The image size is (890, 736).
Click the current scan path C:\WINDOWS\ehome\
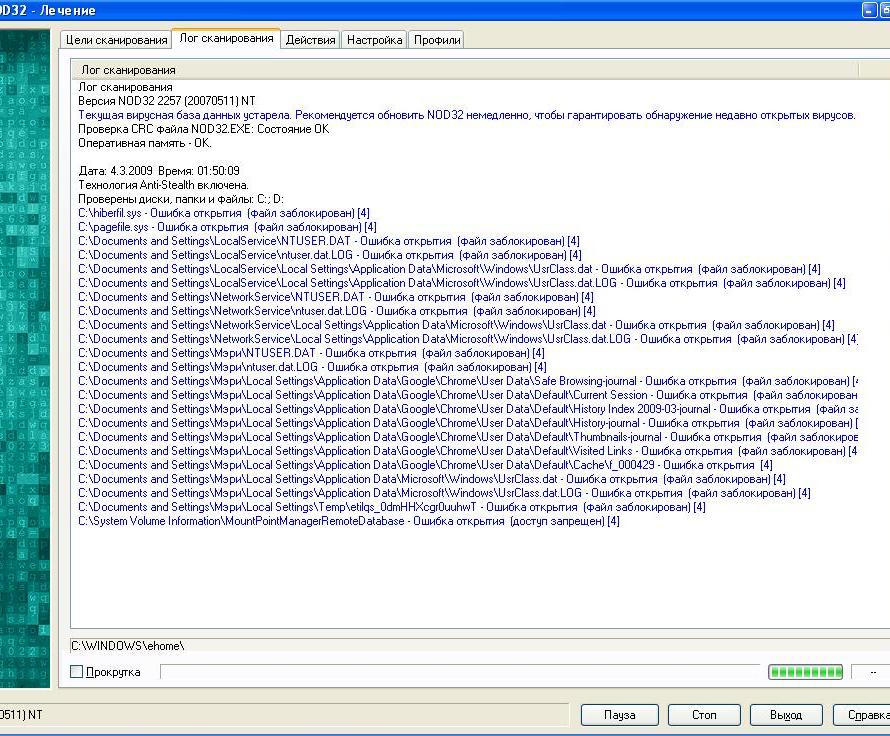(127, 646)
